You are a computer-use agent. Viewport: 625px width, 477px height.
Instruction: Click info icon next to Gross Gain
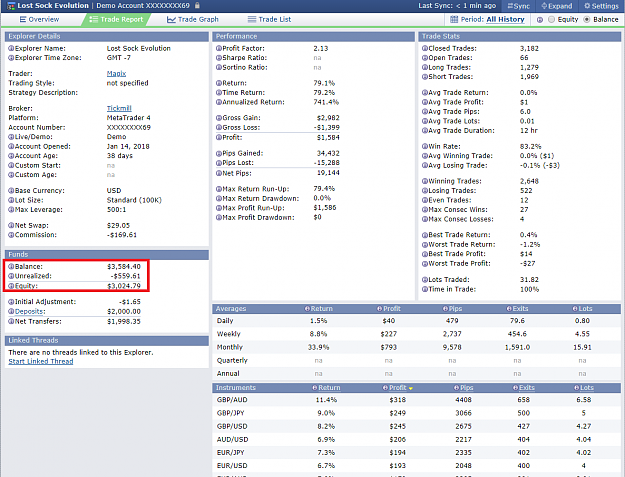[x=219, y=118]
